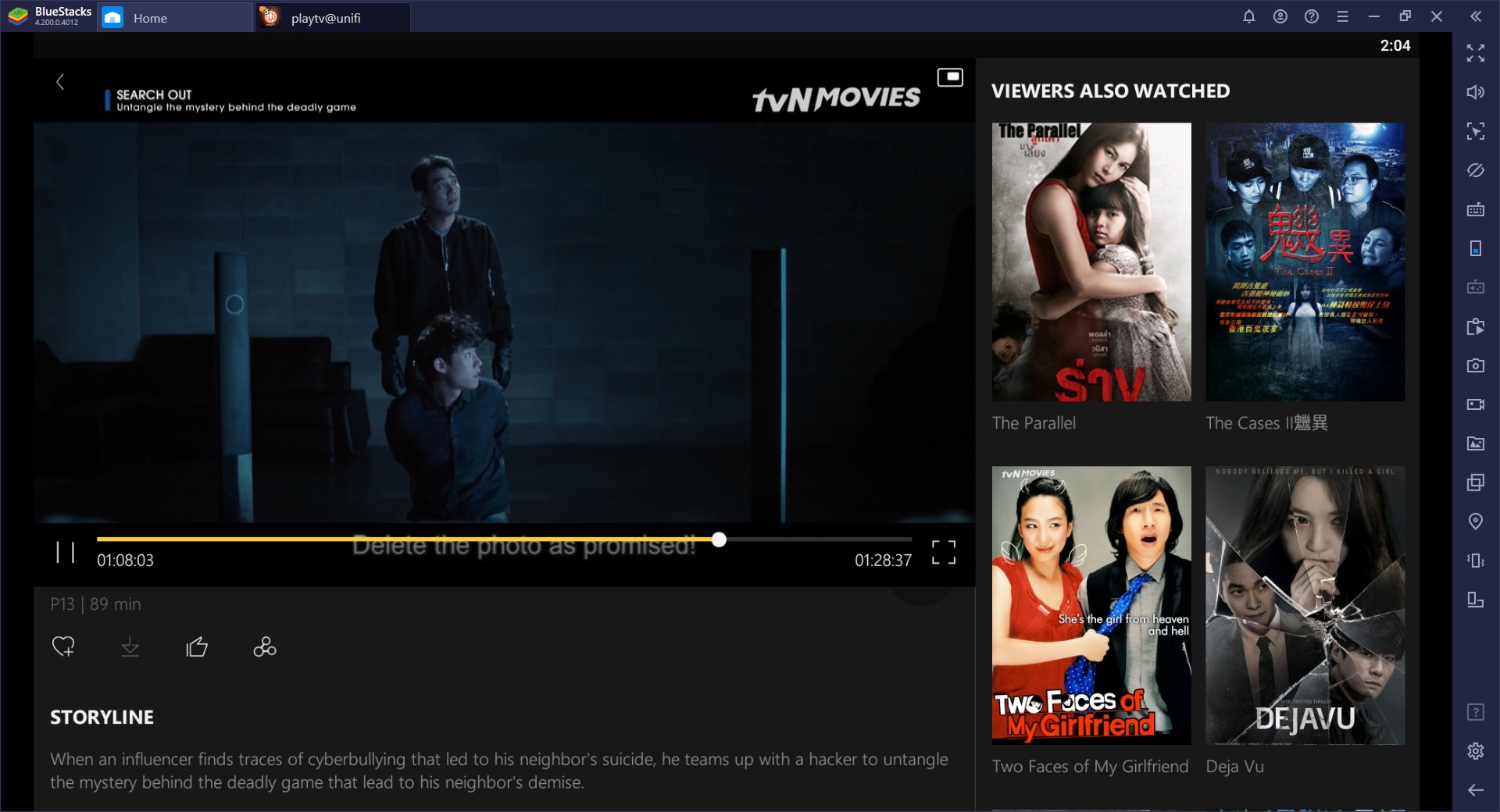Open BlueStacks help question mark
Image resolution: width=1500 pixels, height=812 pixels.
[1312, 16]
